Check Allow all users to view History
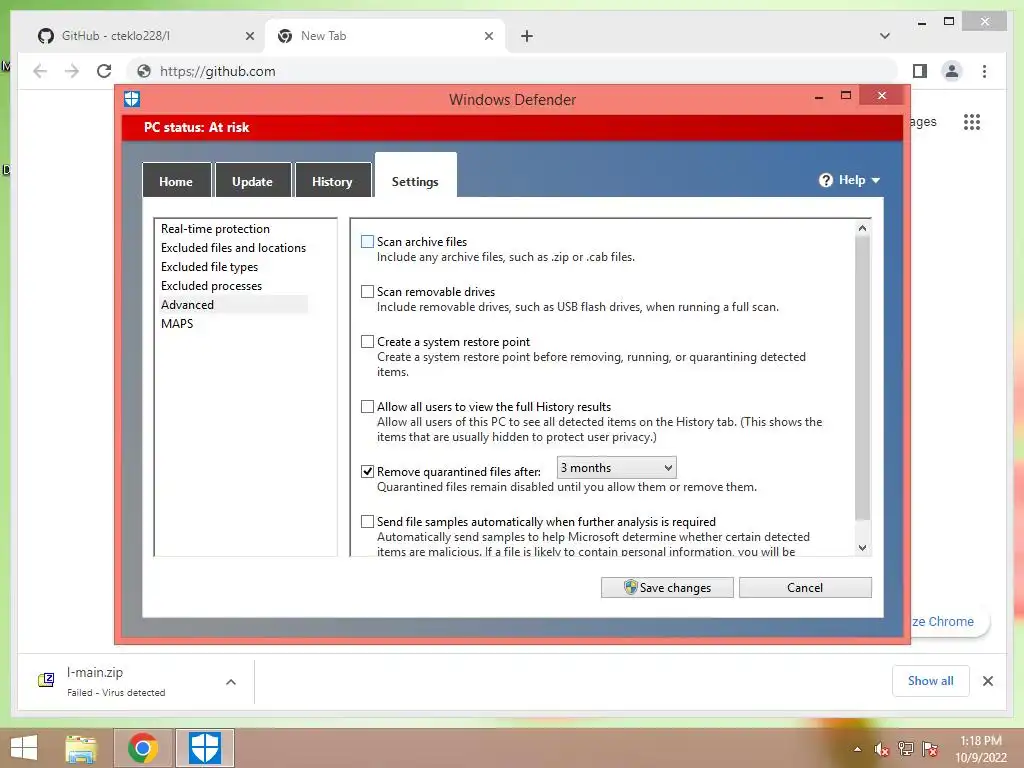The width and height of the screenshot is (1024, 768). pos(368,407)
